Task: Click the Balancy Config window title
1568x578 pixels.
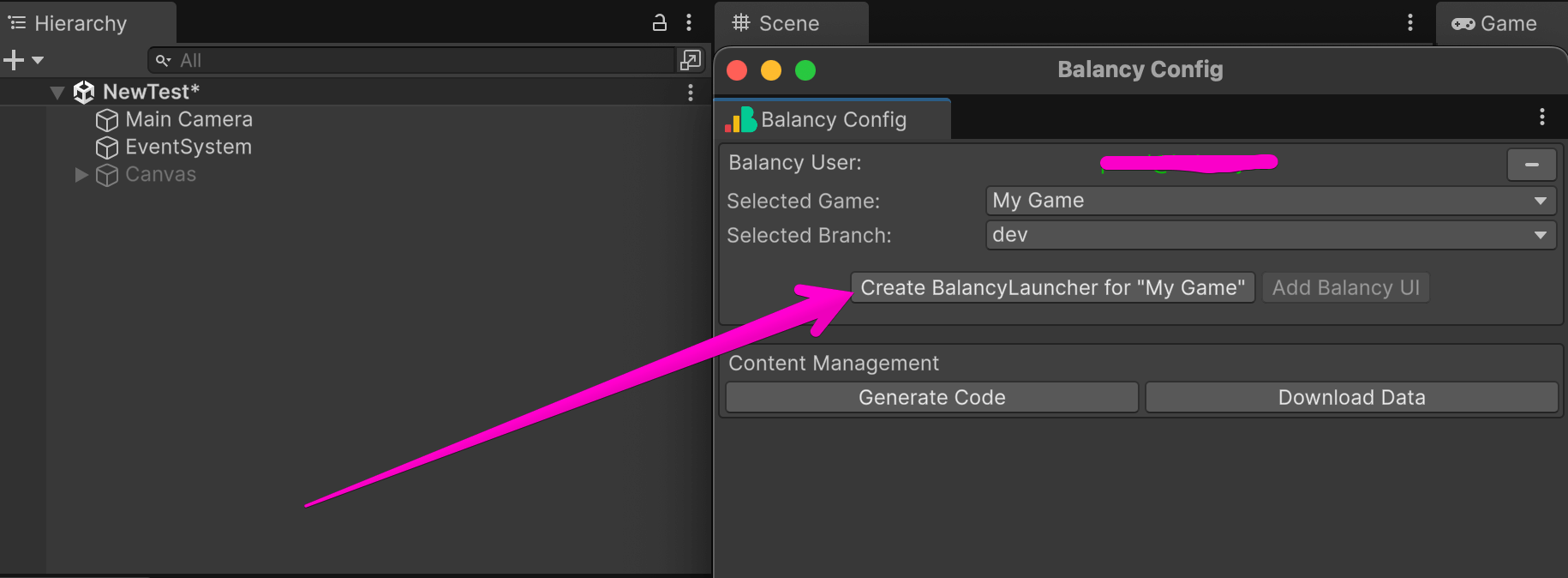Action: tap(1140, 69)
